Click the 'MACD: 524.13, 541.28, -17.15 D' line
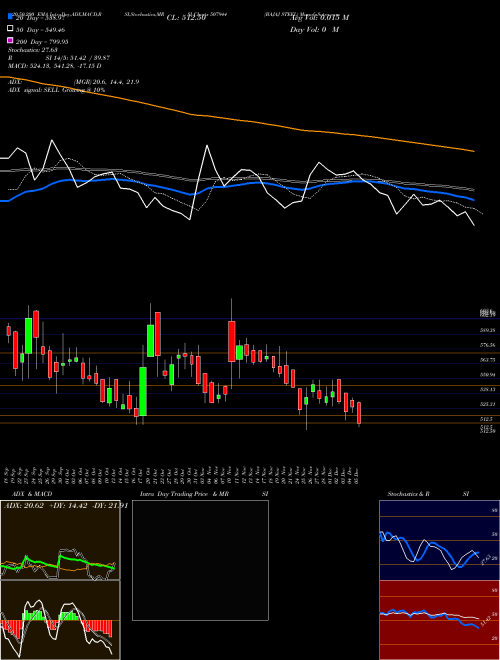500x660 pixels. [x=55, y=66]
